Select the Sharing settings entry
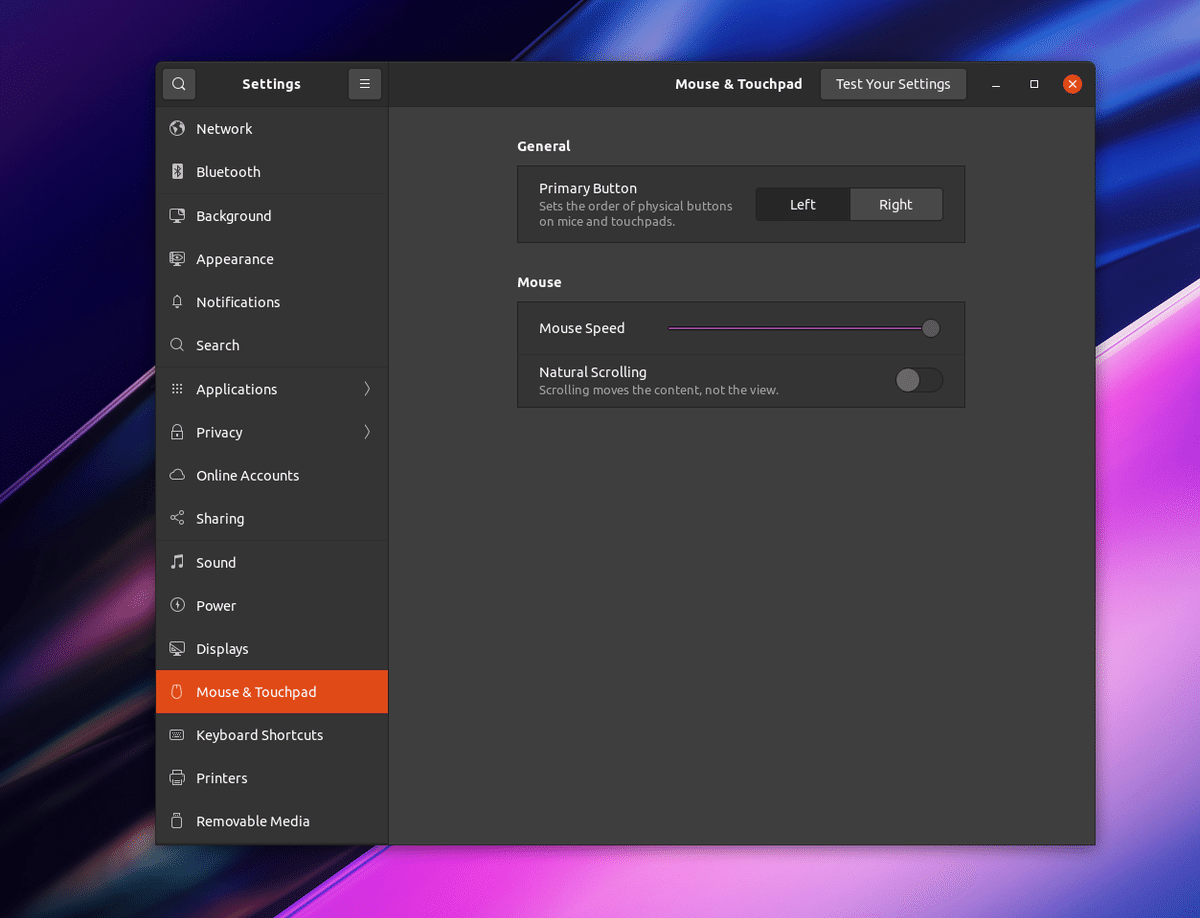This screenshot has width=1200, height=918. 220,518
